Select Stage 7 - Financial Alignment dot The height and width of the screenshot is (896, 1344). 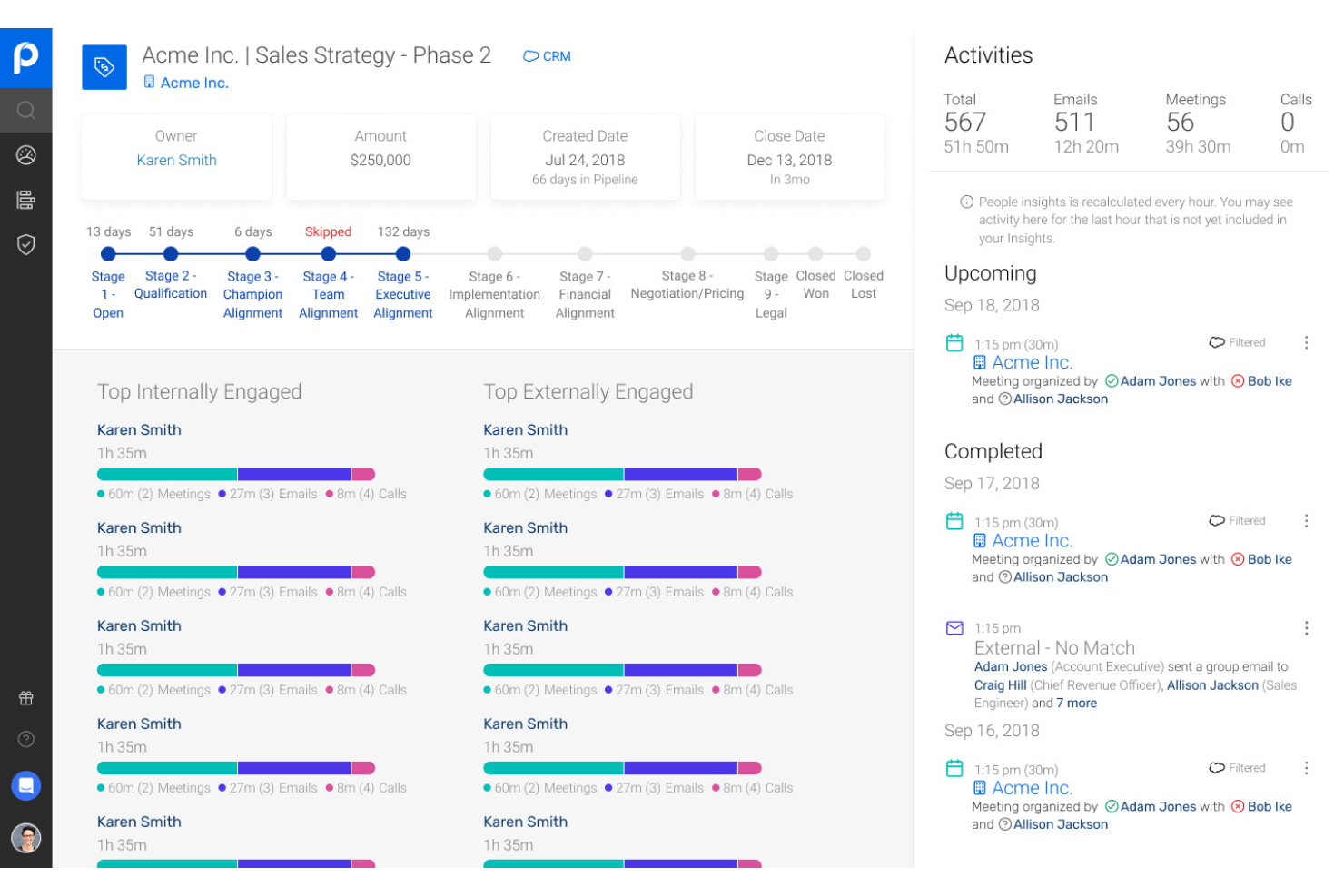pos(585,254)
